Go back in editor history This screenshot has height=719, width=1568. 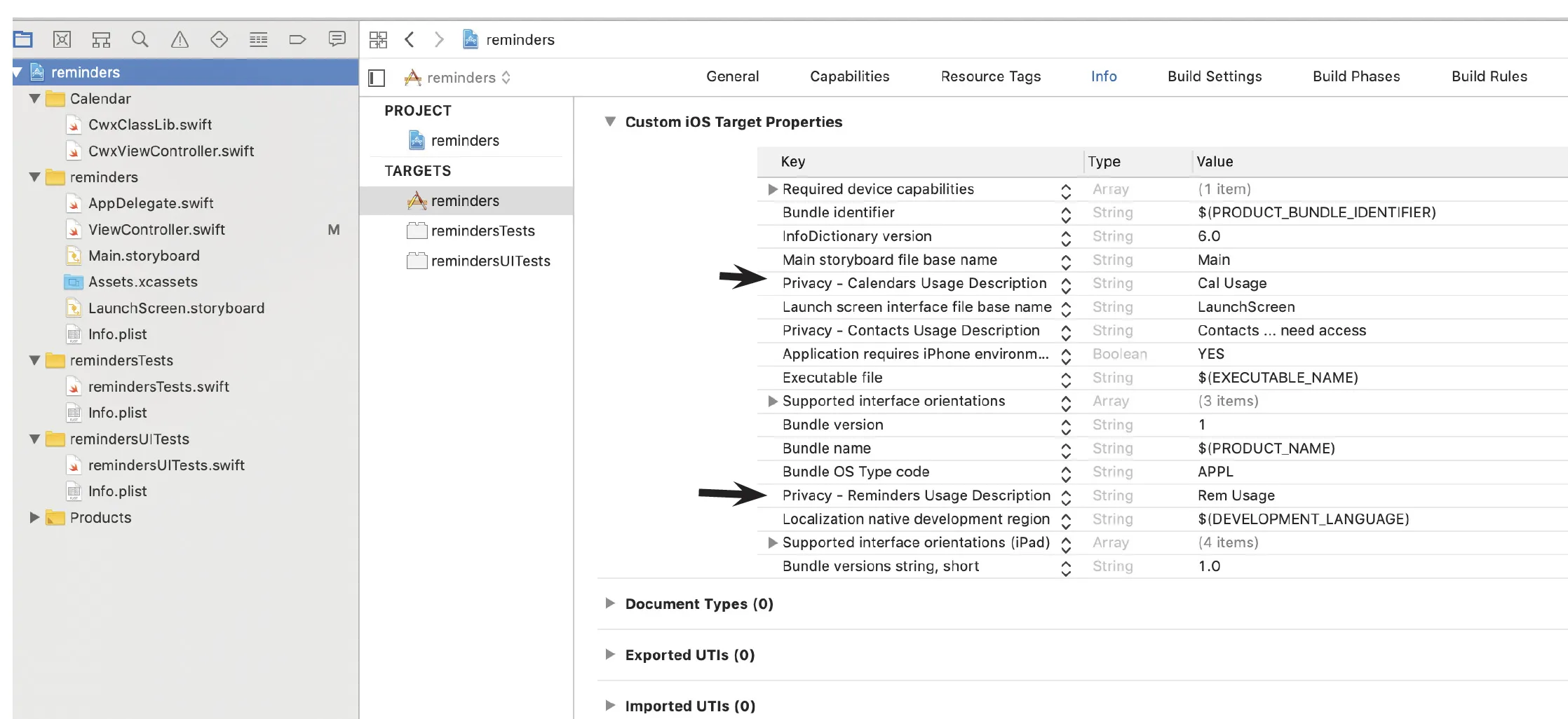[x=410, y=40]
